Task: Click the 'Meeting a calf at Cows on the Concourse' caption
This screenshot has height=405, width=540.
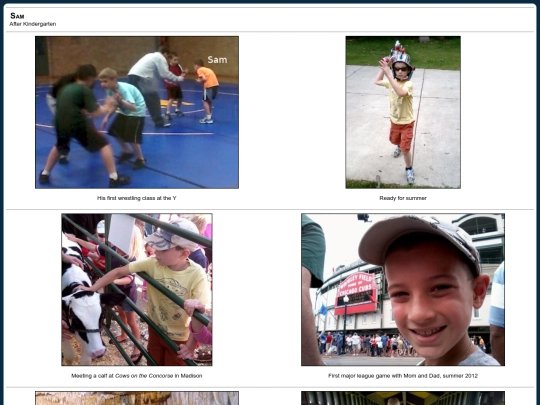Action: [137, 376]
